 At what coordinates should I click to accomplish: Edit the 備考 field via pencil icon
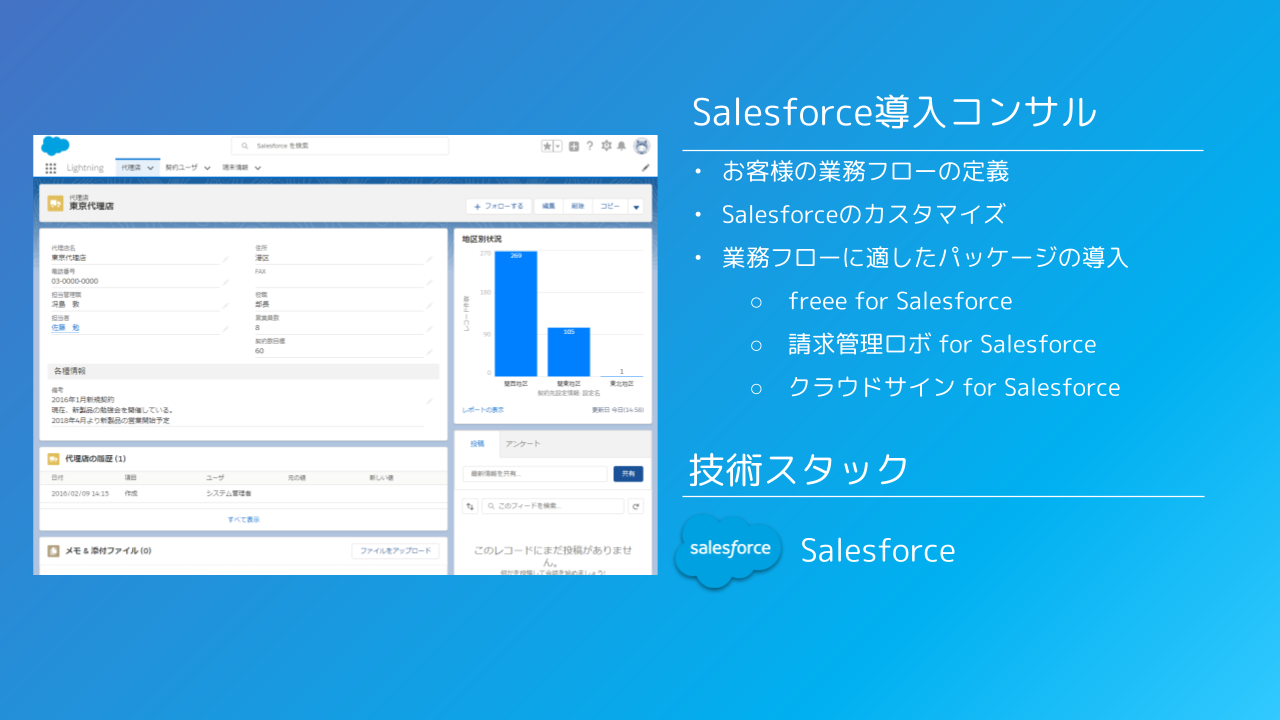click(429, 400)
